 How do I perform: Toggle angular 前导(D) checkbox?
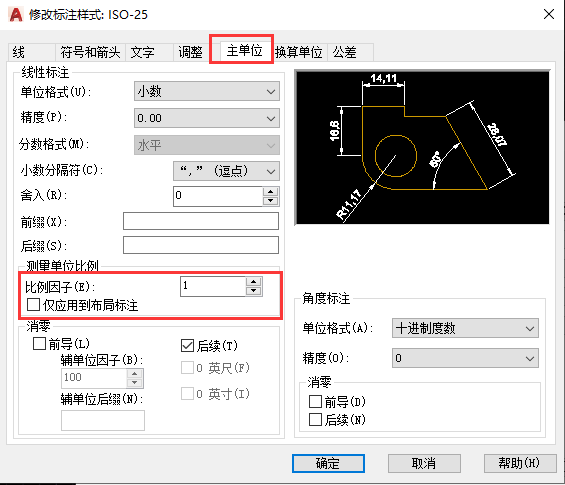click(315, 401)
